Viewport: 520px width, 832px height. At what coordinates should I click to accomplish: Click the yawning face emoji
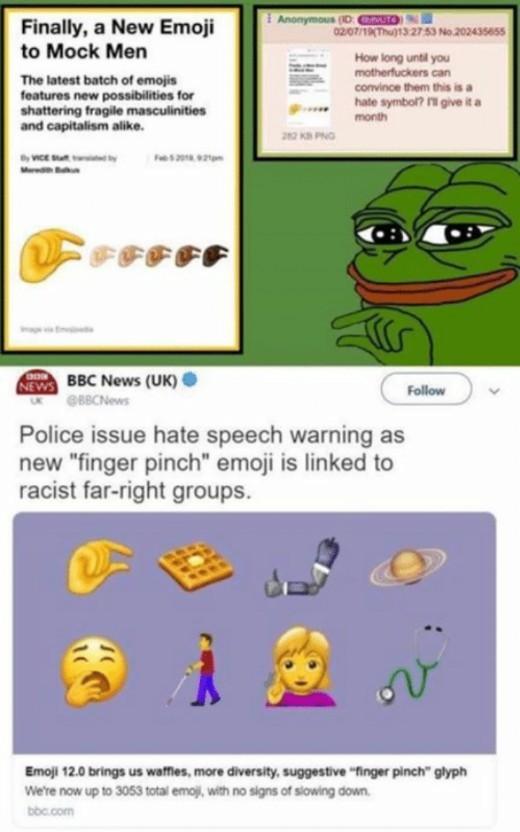pyautogui.click(x=93, y=672)
